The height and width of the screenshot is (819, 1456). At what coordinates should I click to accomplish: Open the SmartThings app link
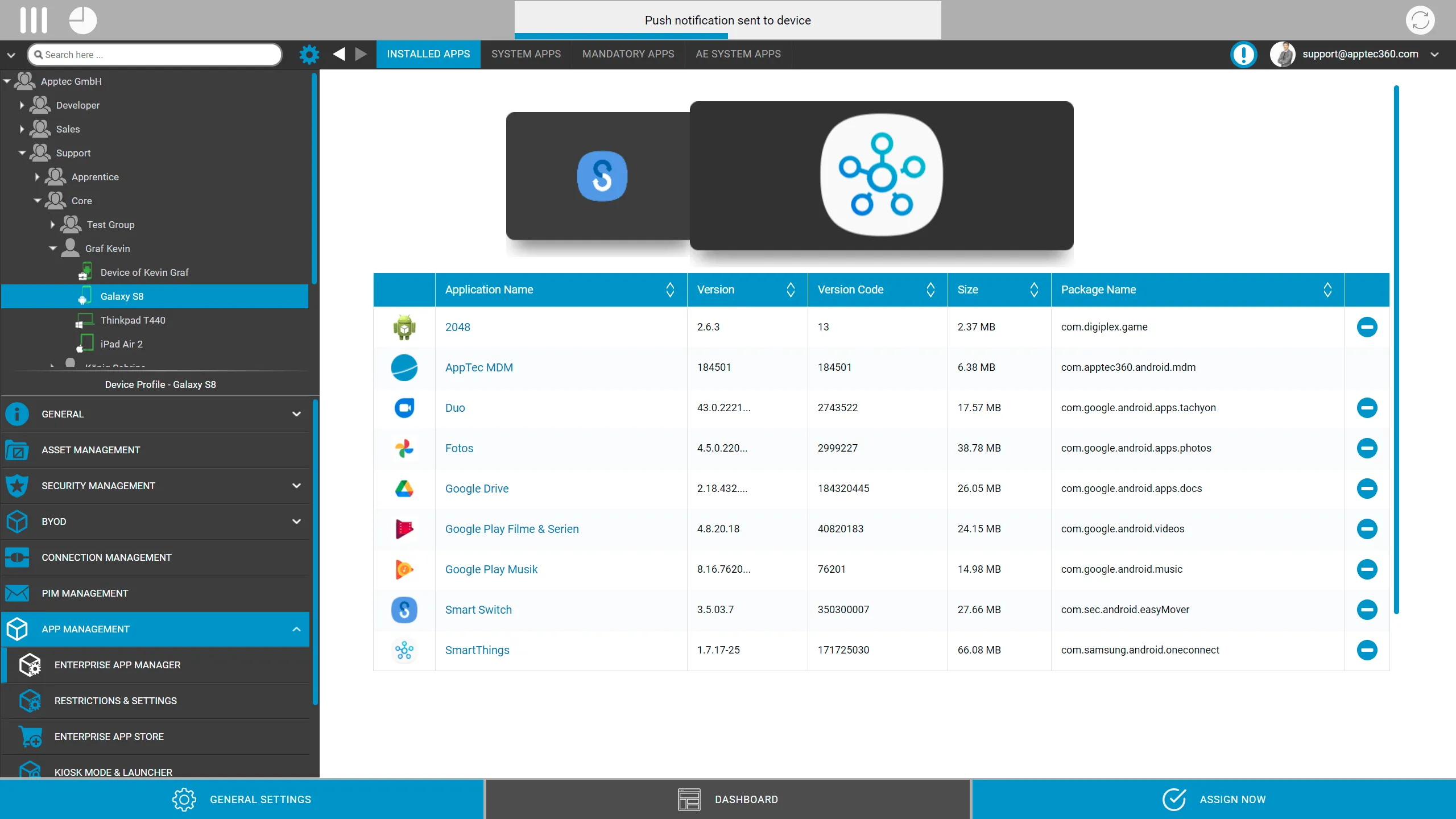coord(477,650)
